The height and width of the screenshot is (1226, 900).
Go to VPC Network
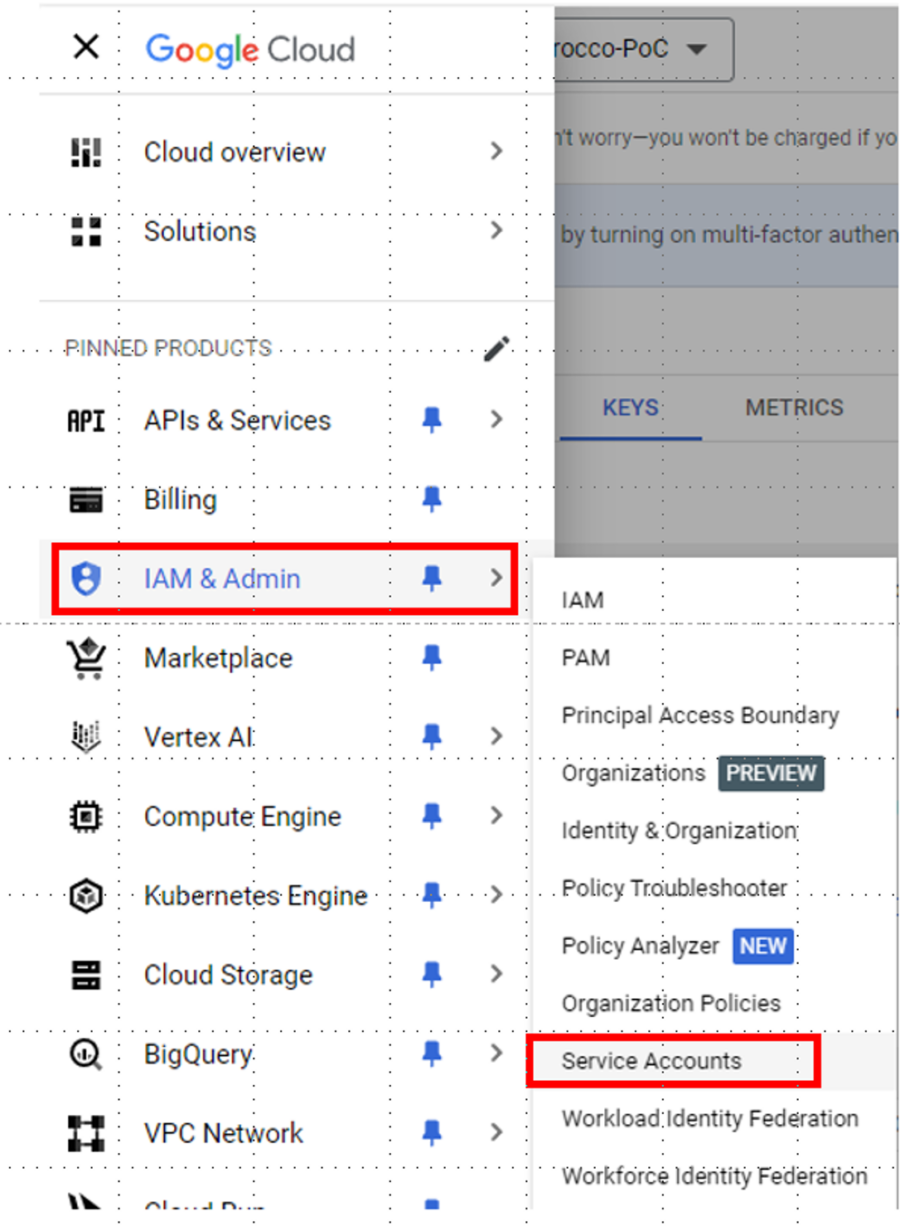(x=224, y=1133)
